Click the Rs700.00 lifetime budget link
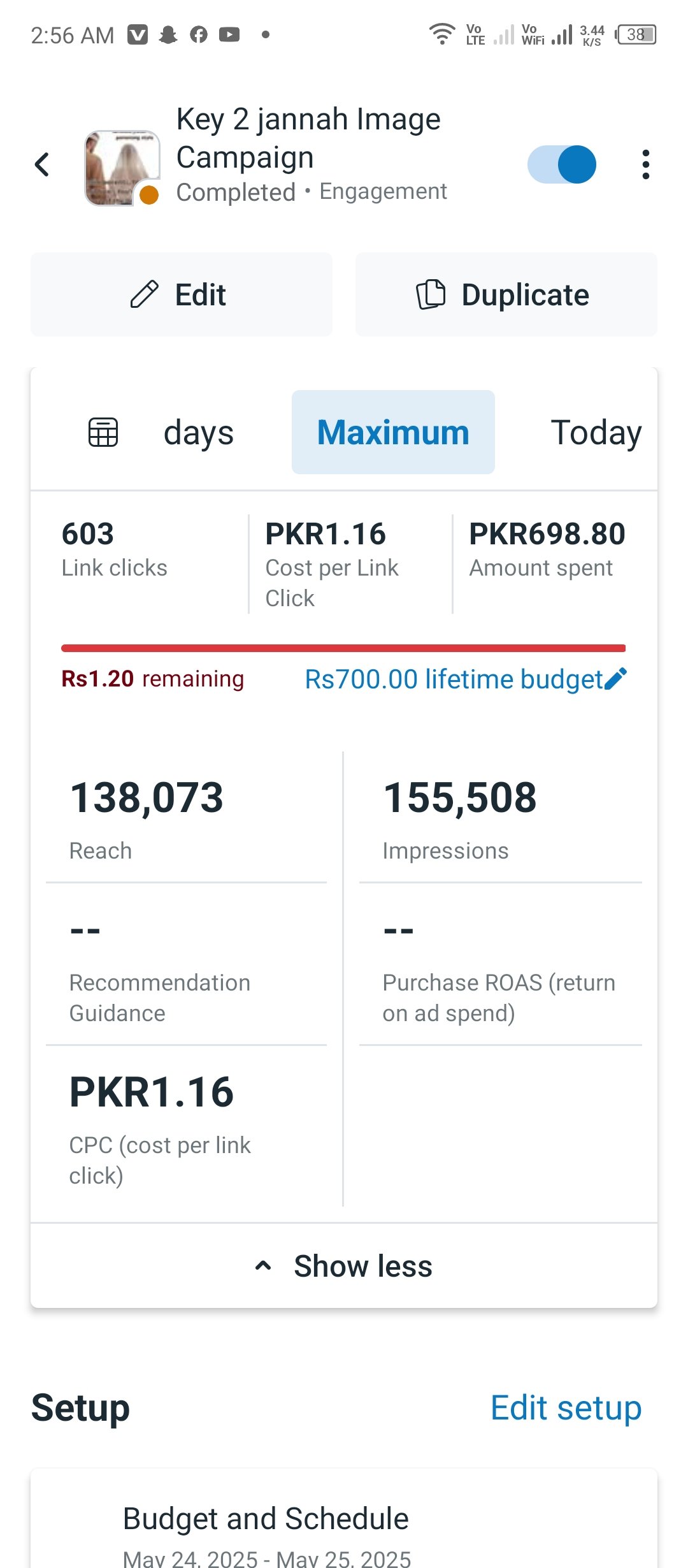 tap(454, 679)
